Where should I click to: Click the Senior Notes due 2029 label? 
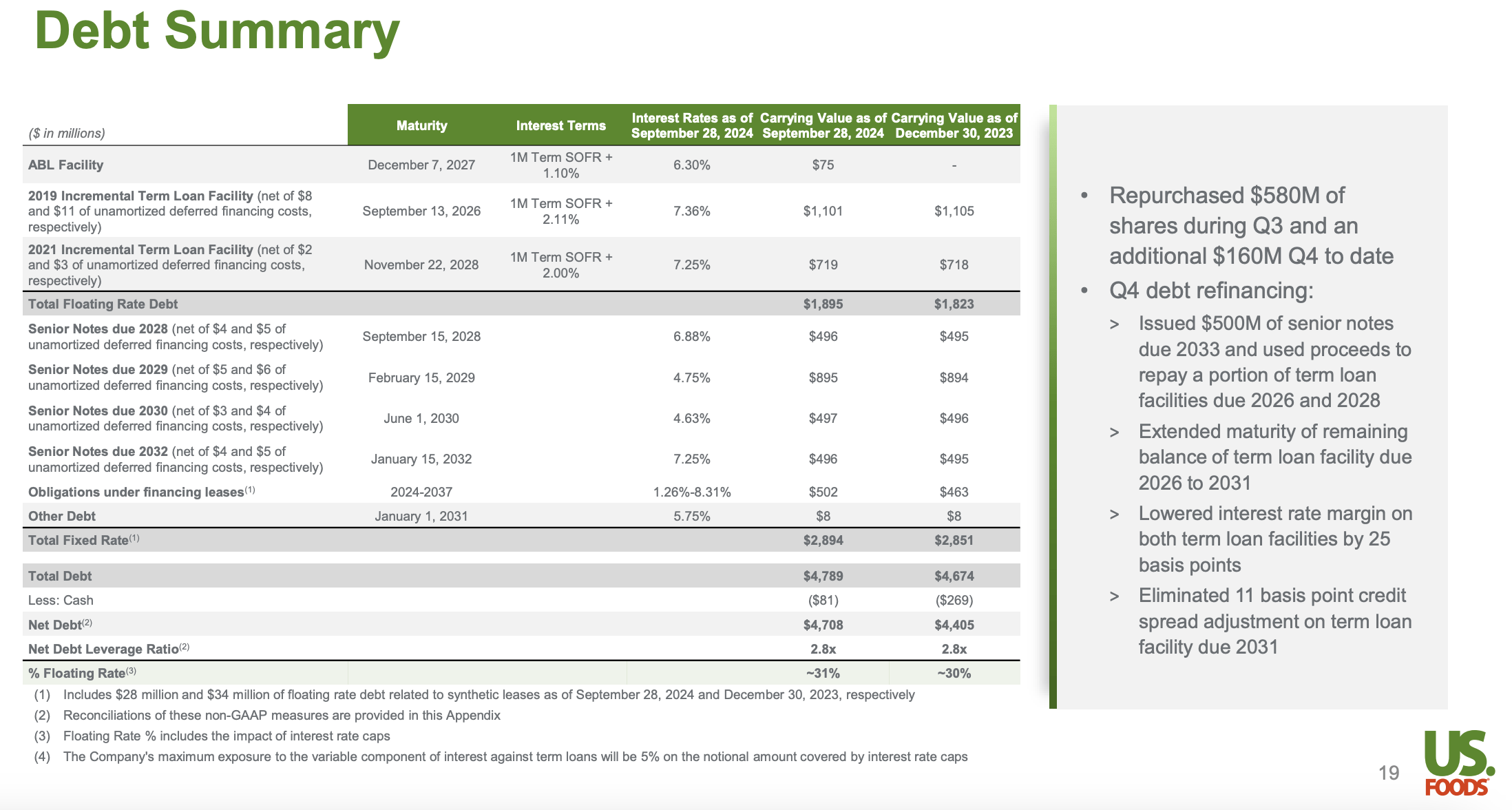pos(98,370)
